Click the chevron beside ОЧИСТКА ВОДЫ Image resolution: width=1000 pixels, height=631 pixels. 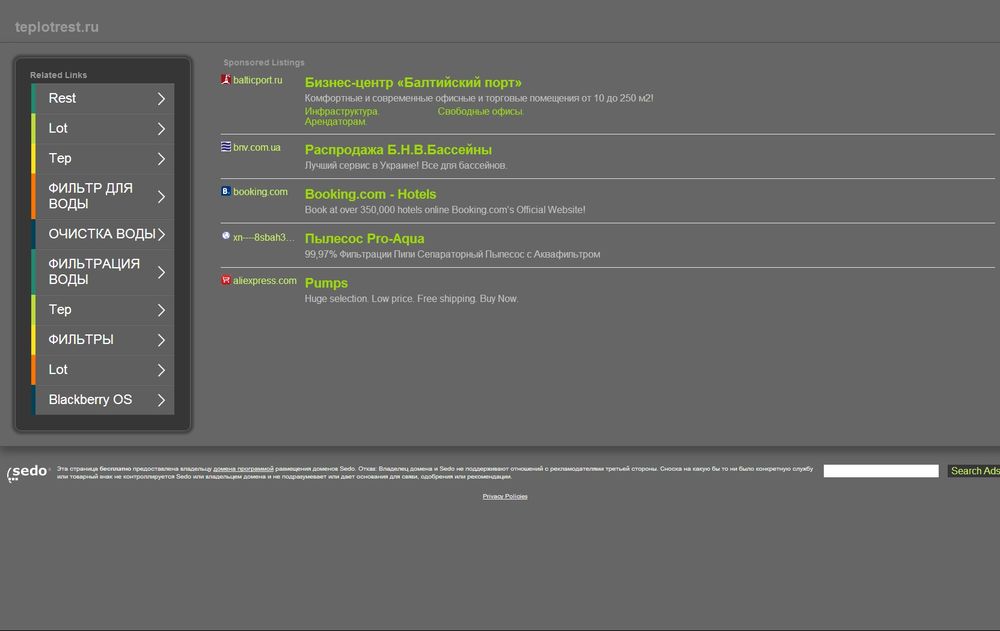click(161, 234)
